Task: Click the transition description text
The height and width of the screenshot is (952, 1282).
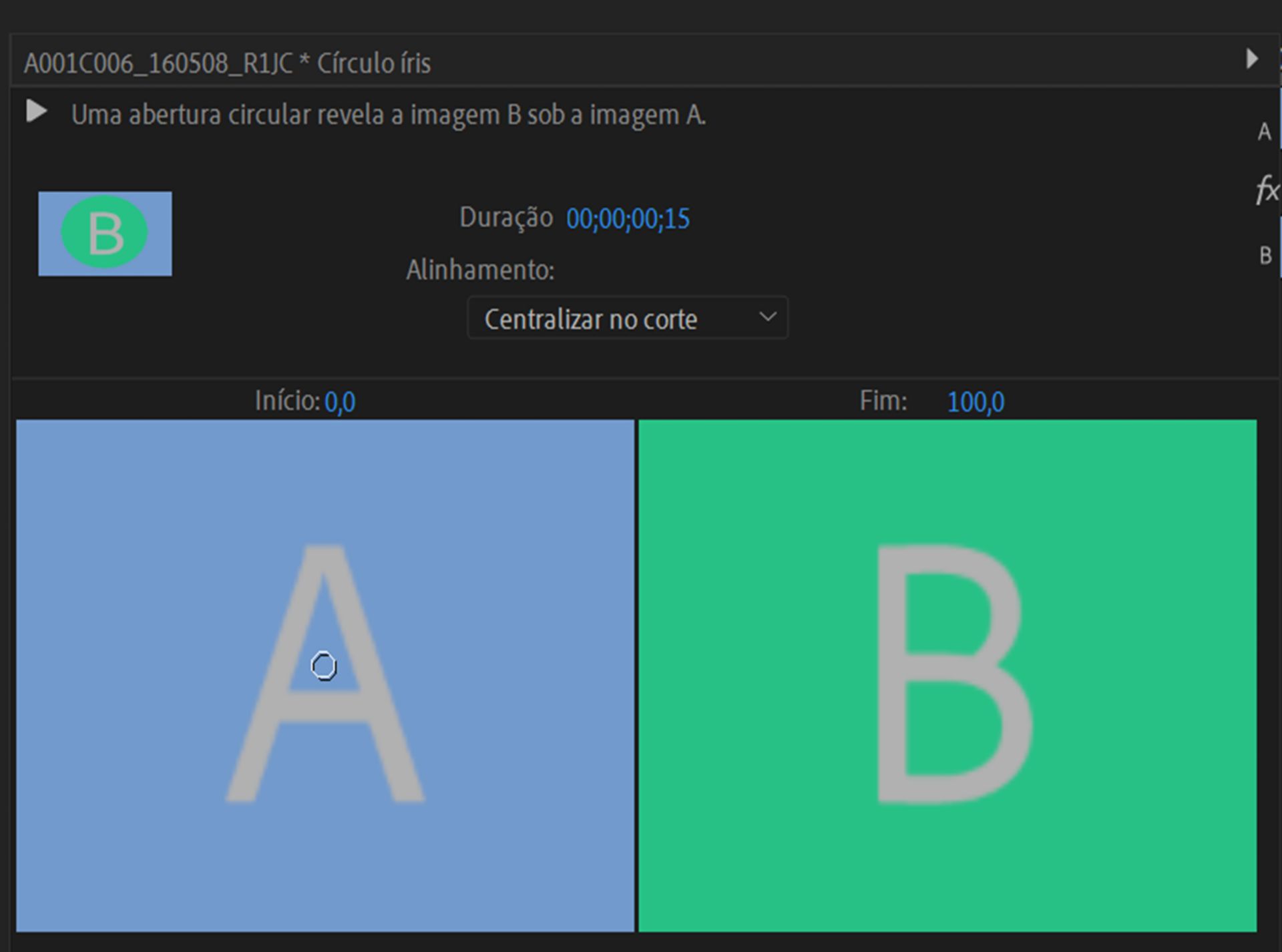Action: click(x=388, y=115)
